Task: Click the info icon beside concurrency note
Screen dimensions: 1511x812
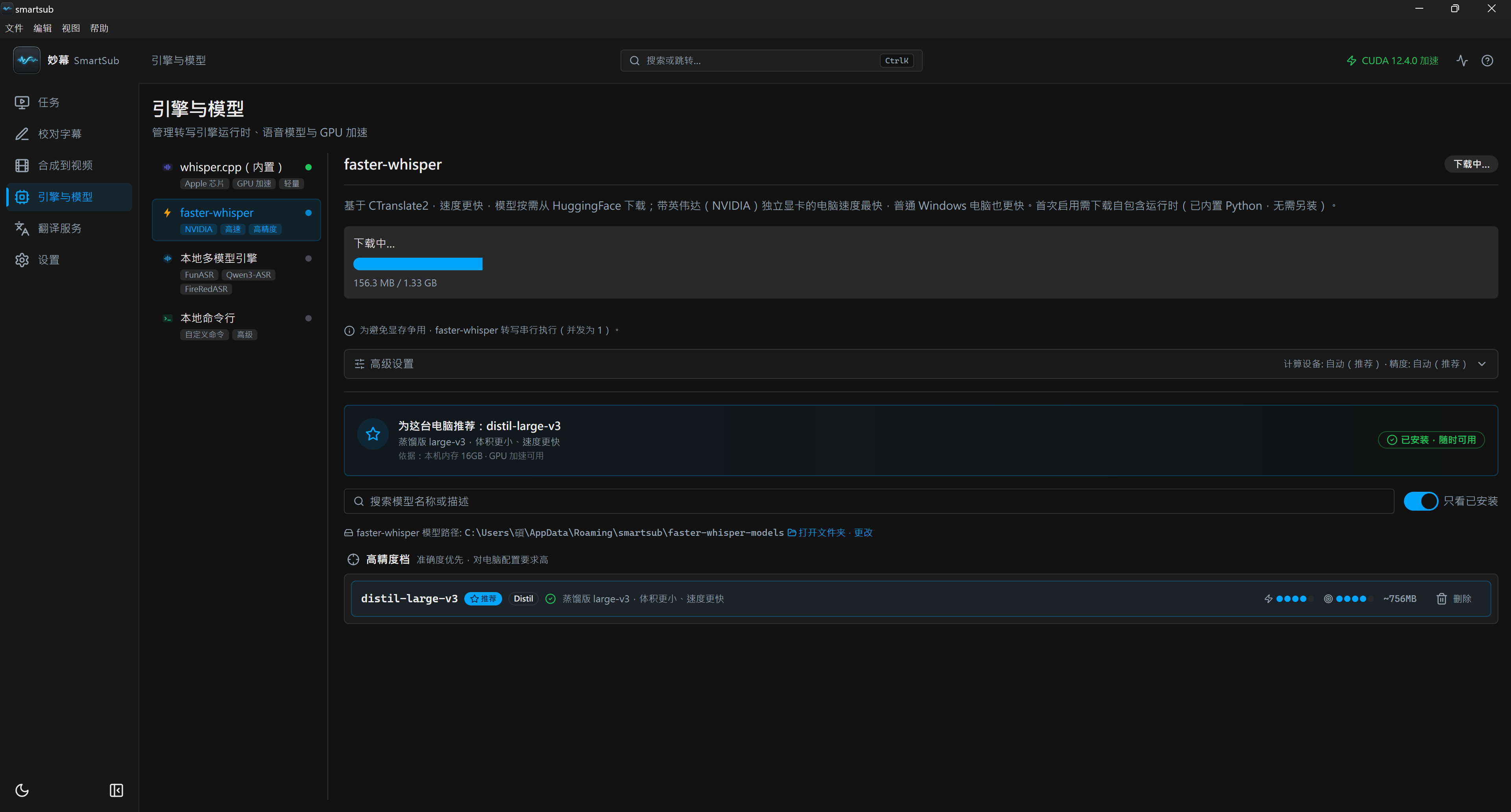Action: click(349, 331)
